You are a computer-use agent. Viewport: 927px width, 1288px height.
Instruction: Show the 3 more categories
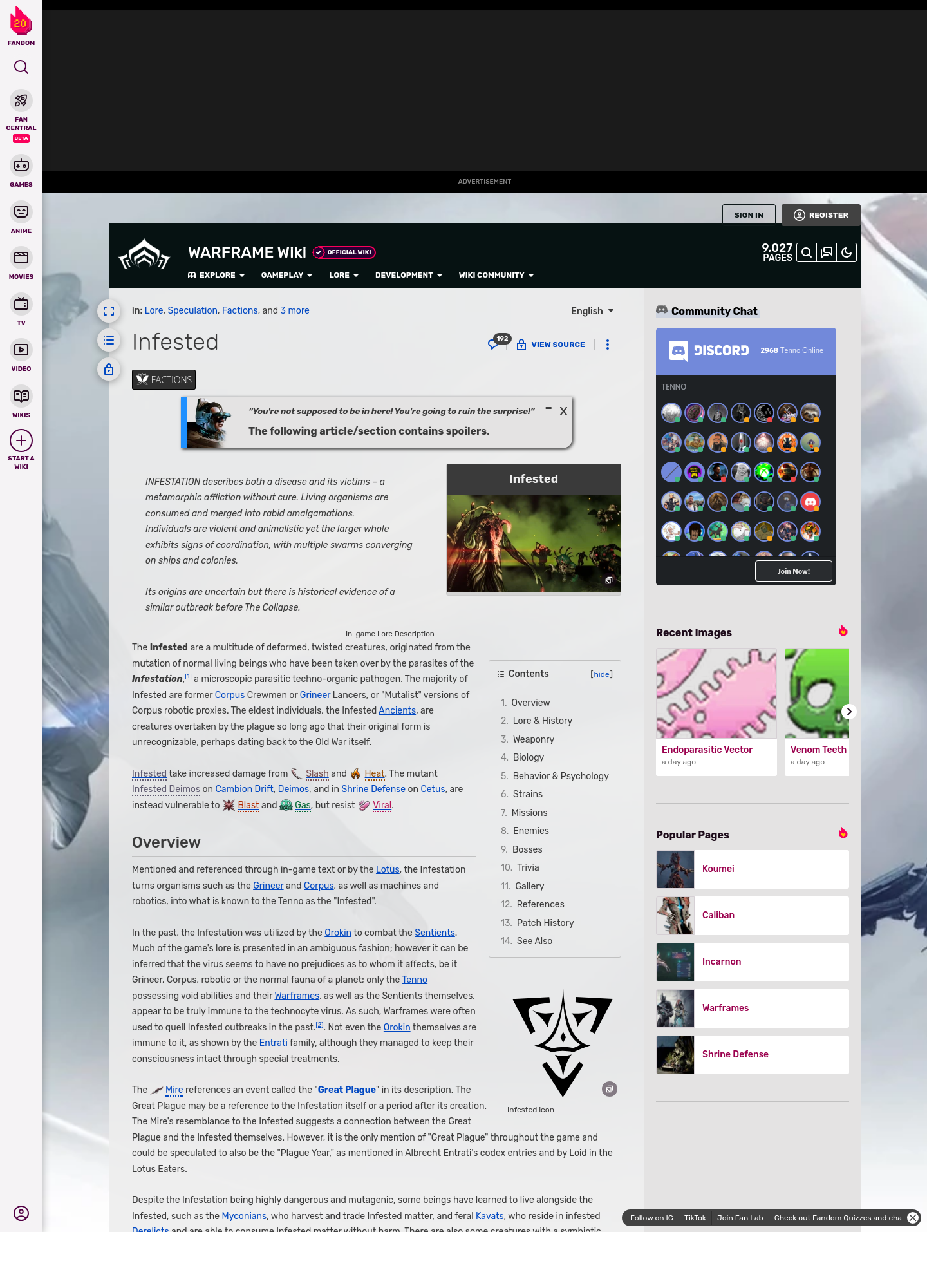tap(295, 310)
